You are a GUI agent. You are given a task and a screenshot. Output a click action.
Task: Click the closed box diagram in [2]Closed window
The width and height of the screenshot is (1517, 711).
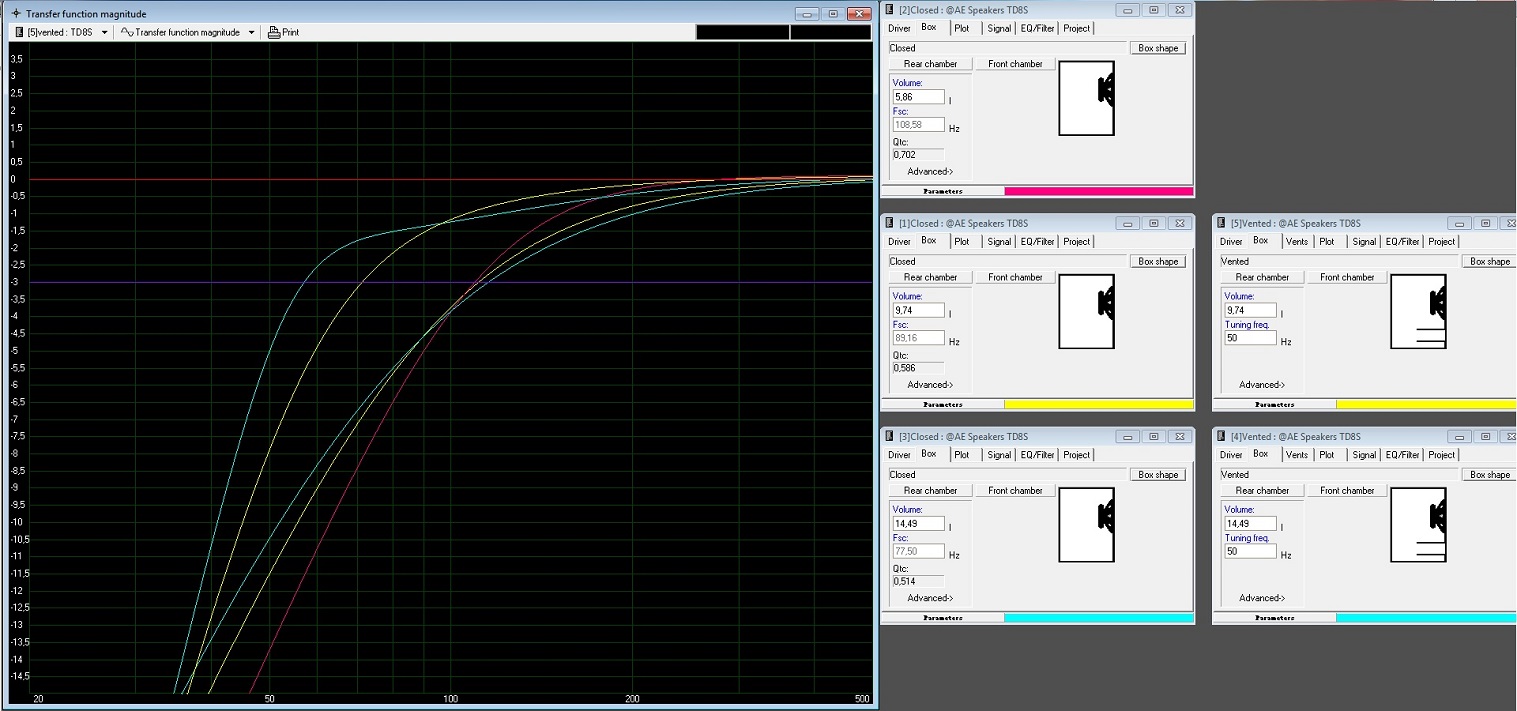pyautogui.click(x=1086, y=98)
